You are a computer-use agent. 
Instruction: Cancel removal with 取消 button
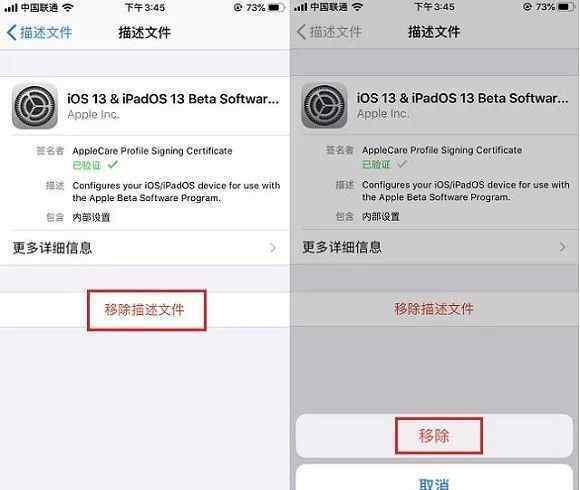434,480
